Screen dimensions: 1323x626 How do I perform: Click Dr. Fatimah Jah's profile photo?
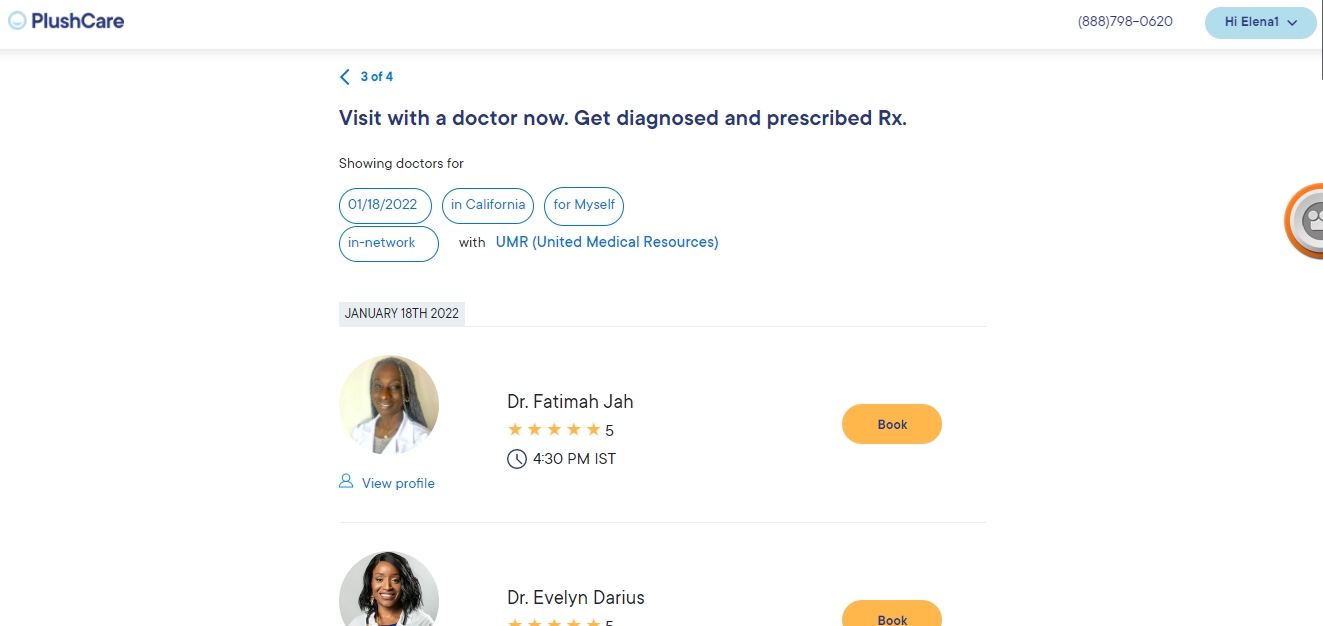389,405
